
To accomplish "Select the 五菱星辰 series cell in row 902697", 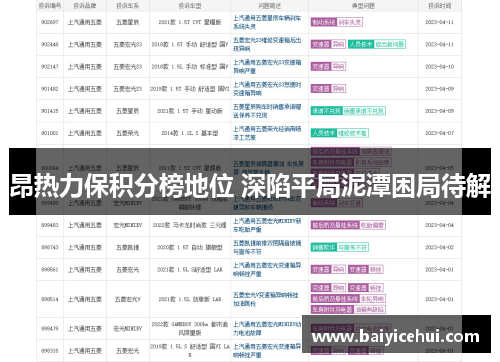I will click(128, 22).
